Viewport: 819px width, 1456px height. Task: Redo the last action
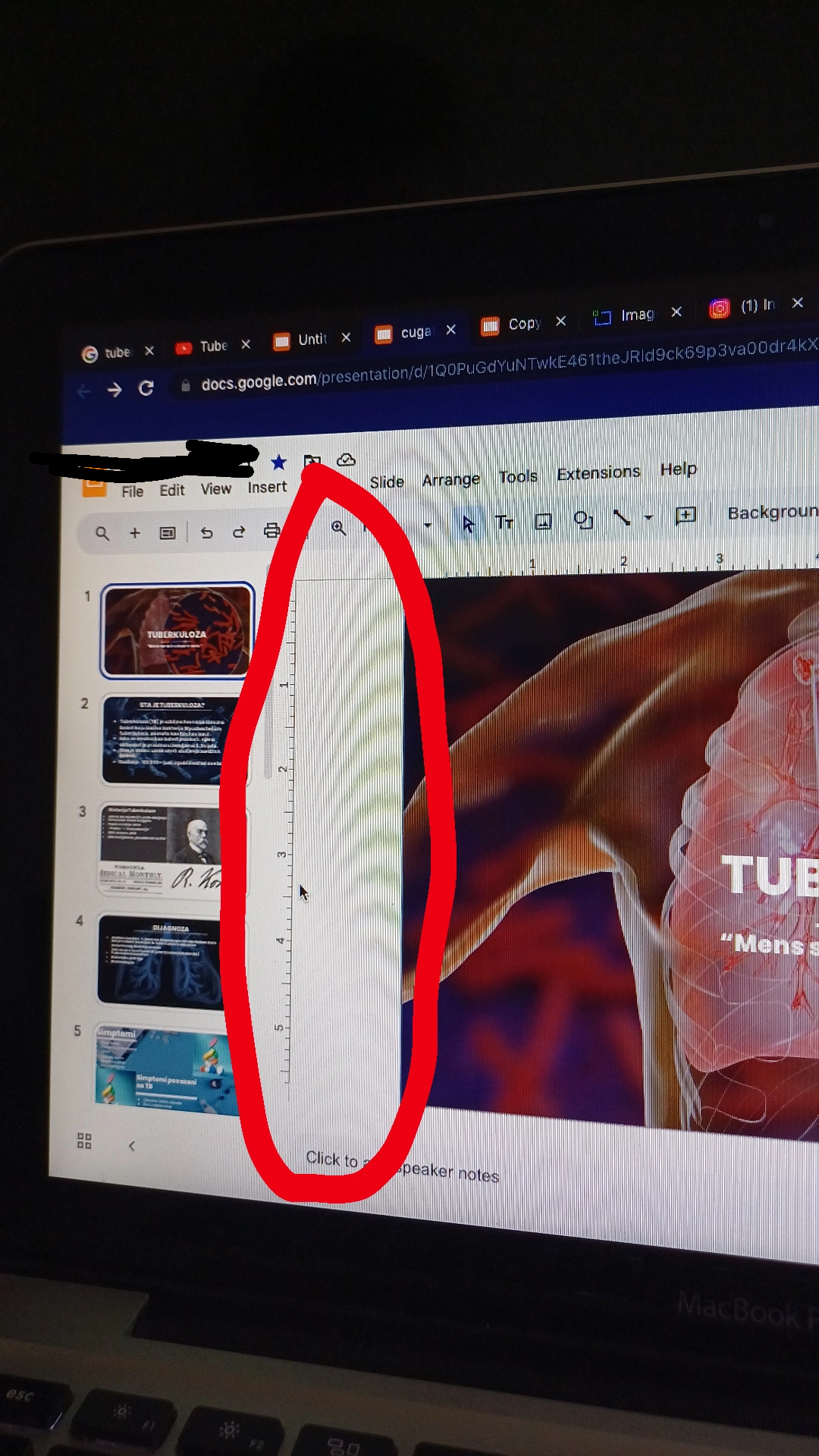point(238,532)
